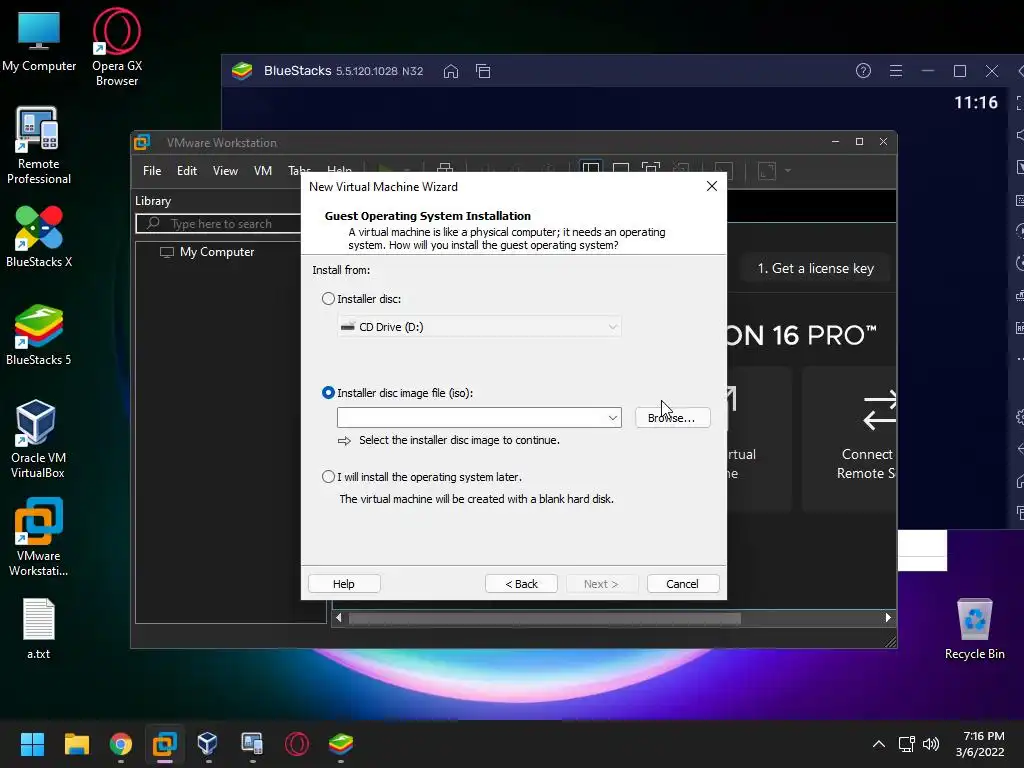The width and height of the screenshot is (1024, 768).
Task: Click VirtualBox taskbar icon
Action: (x=208, y=744)
